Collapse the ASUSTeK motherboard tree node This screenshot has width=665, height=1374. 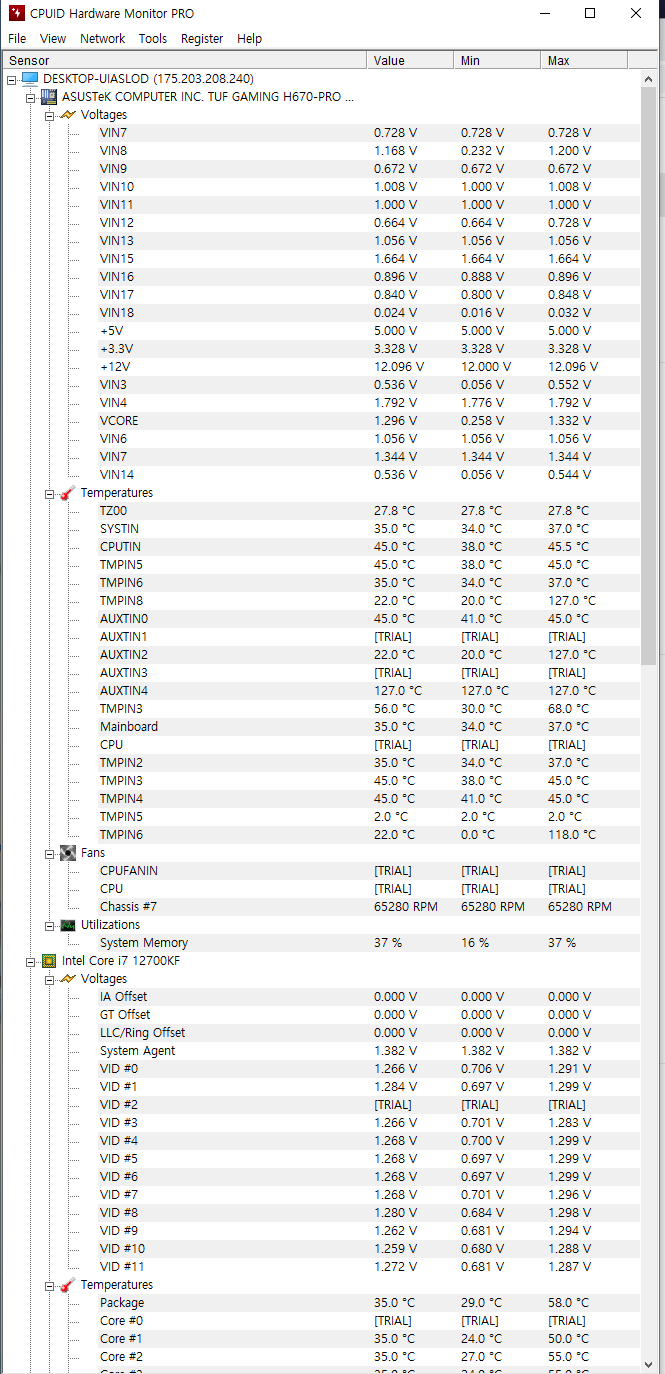coord(30,97)
